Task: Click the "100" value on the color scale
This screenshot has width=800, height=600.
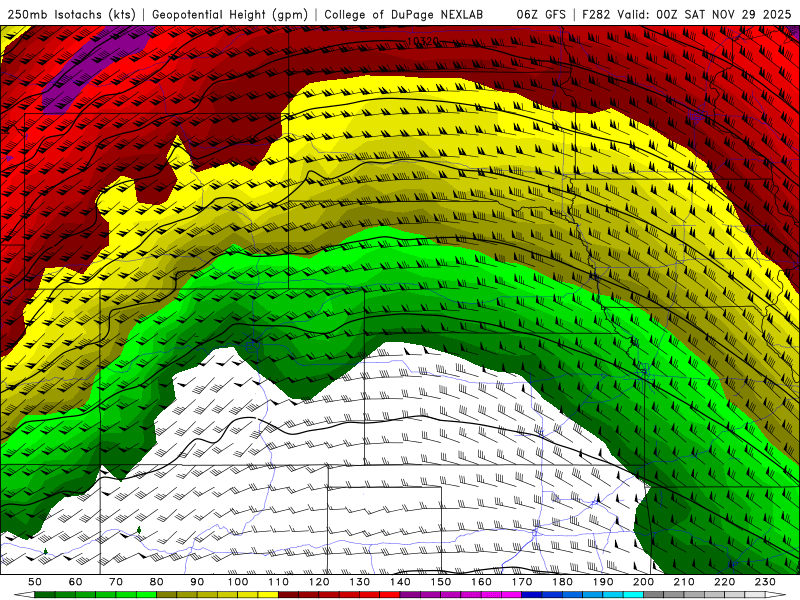Action: 237,582
